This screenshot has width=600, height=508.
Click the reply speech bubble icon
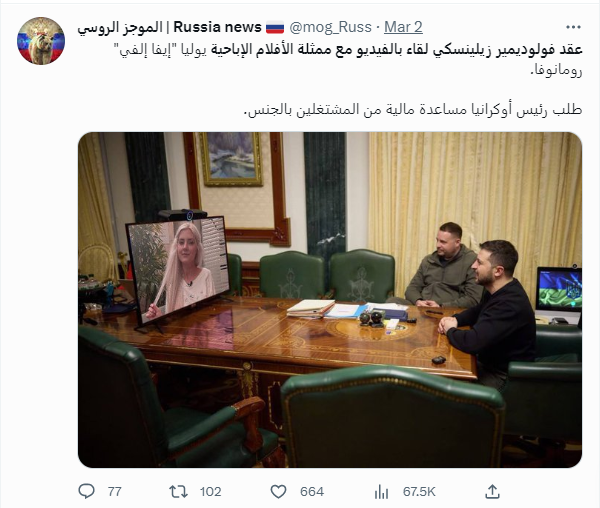tap(86, 491)
